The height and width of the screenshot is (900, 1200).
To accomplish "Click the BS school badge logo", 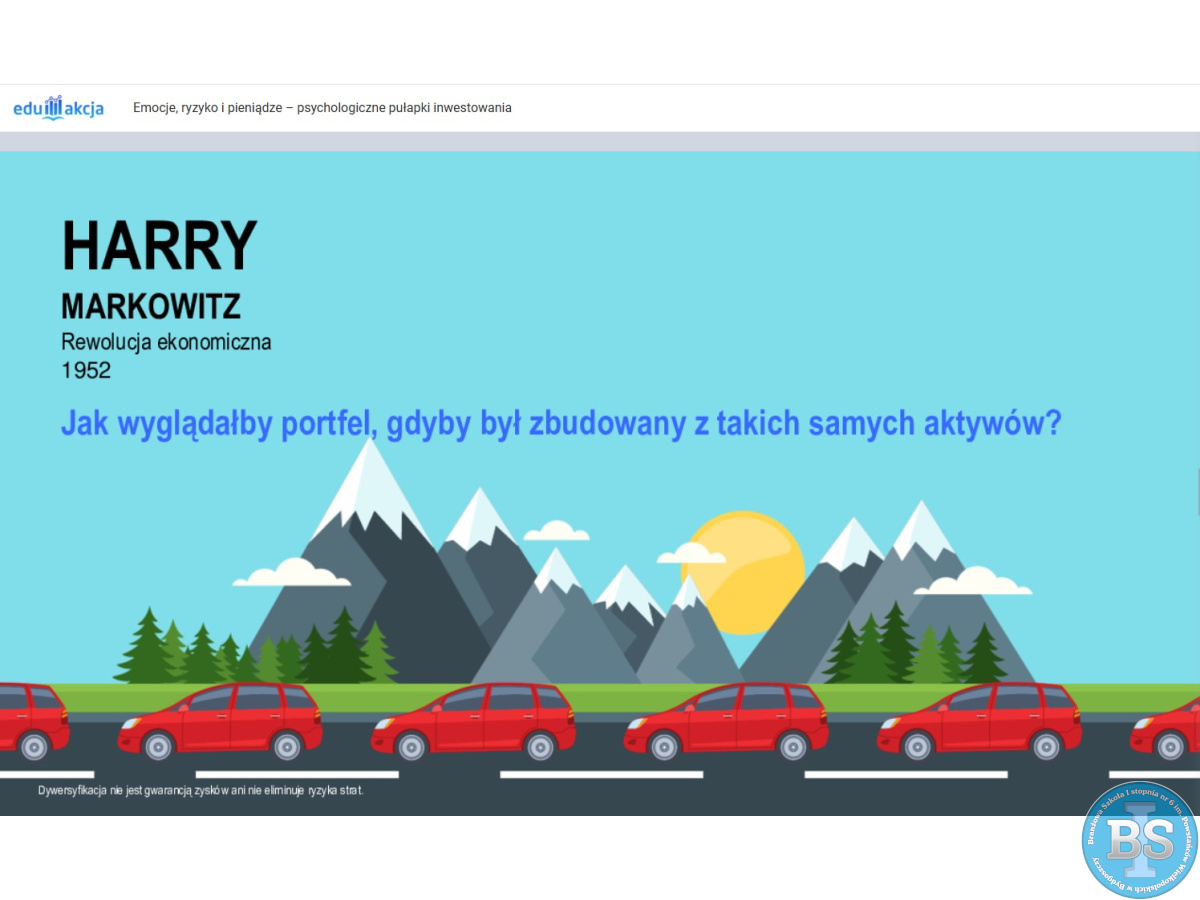I will pyautogui.click(x=1140, y=840).
